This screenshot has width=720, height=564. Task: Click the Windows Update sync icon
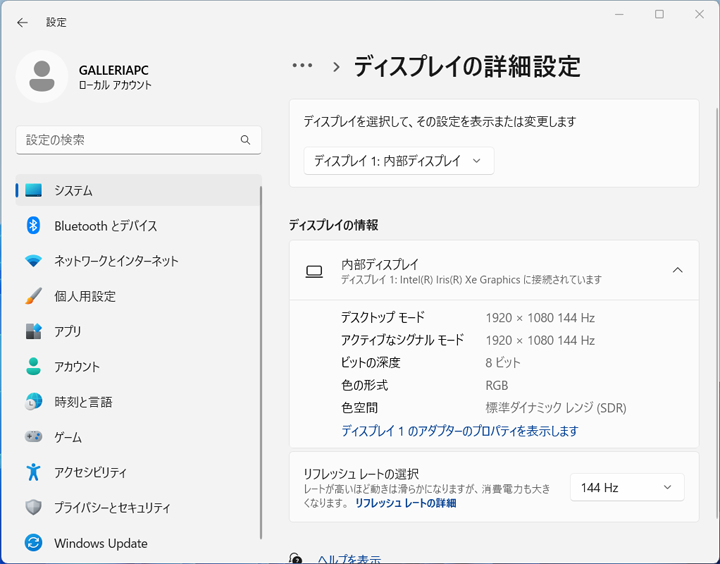(x=33, y=543)
